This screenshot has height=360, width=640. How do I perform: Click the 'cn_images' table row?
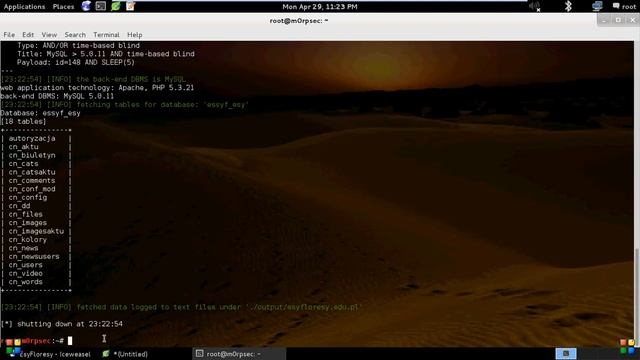point(28,223)
